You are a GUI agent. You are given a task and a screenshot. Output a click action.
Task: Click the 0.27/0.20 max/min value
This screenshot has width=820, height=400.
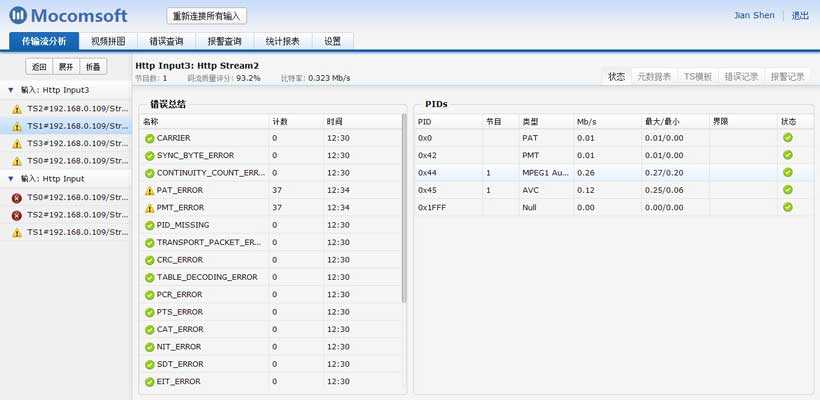pyautogui.click(x=664, y=173)
